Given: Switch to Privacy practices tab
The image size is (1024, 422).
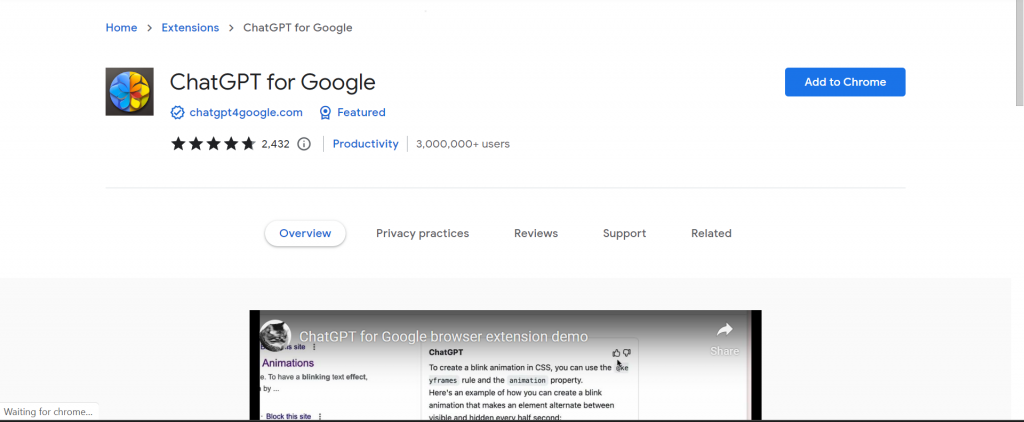Looking at the screenshot, I should [x=423, y=233].
